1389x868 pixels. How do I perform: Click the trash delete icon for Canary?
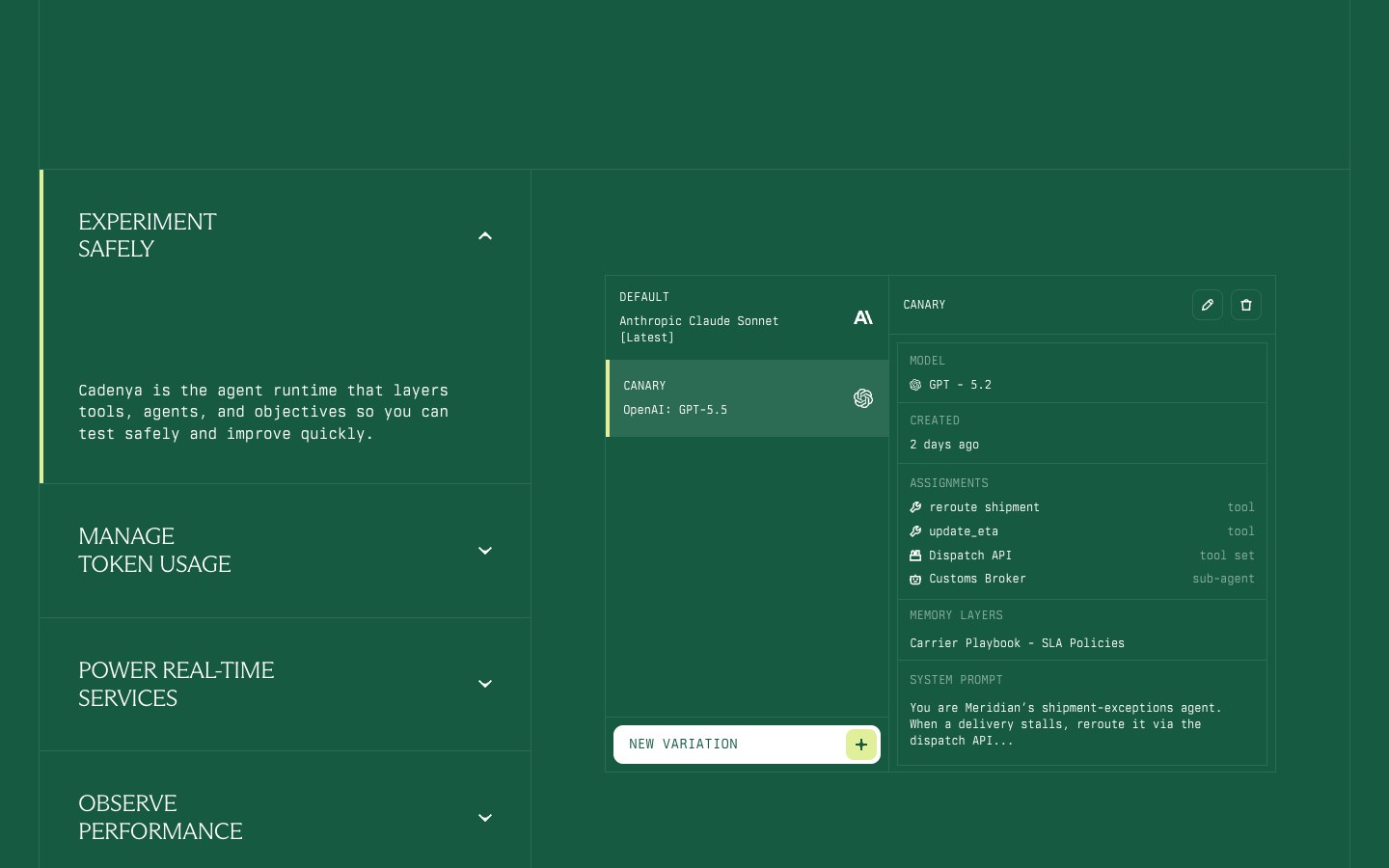[1246, 305]
